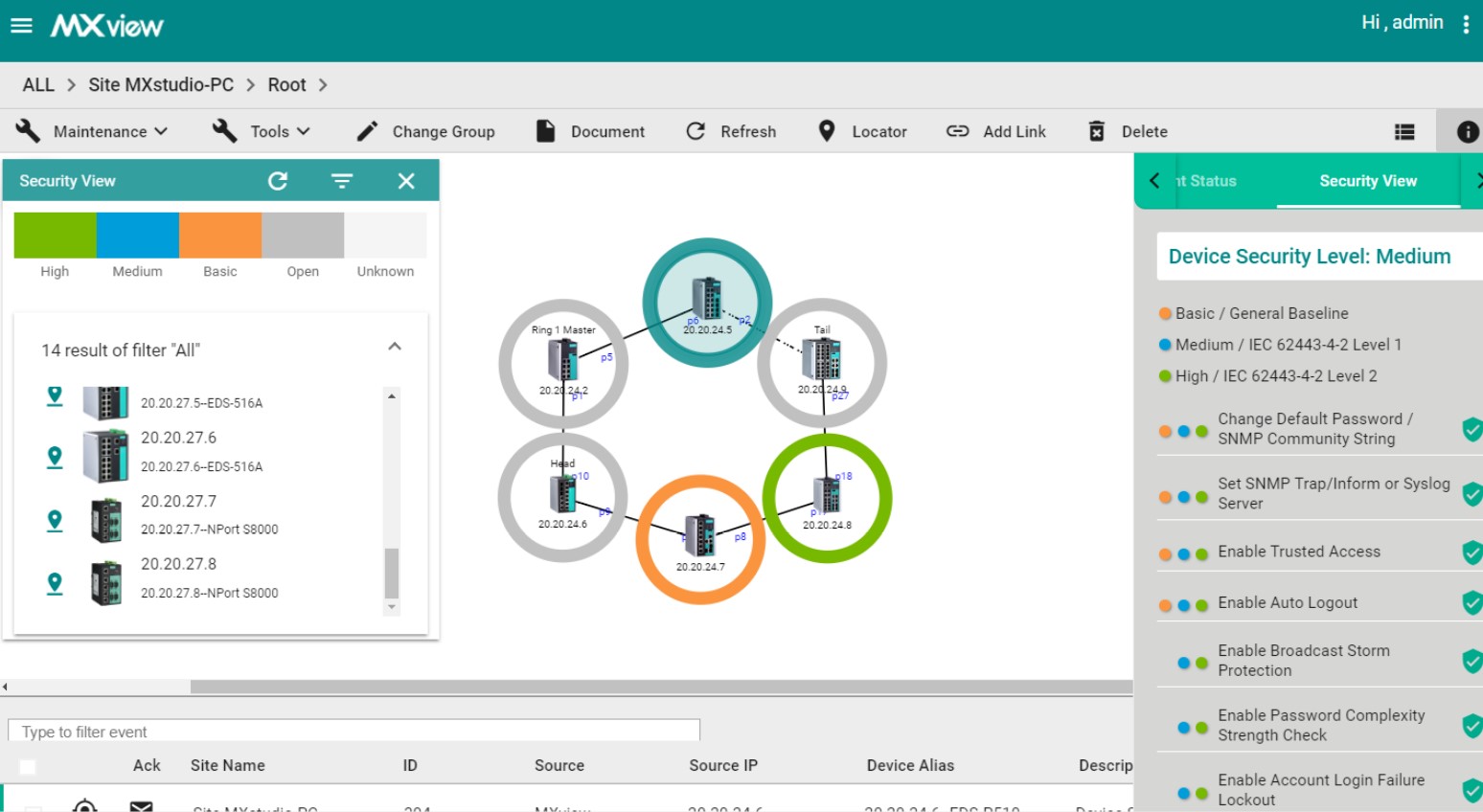Select the orange node 20.20.24.7
Image resolution: width=1483 pixels, height=812 pixels.
click(700, 540)
